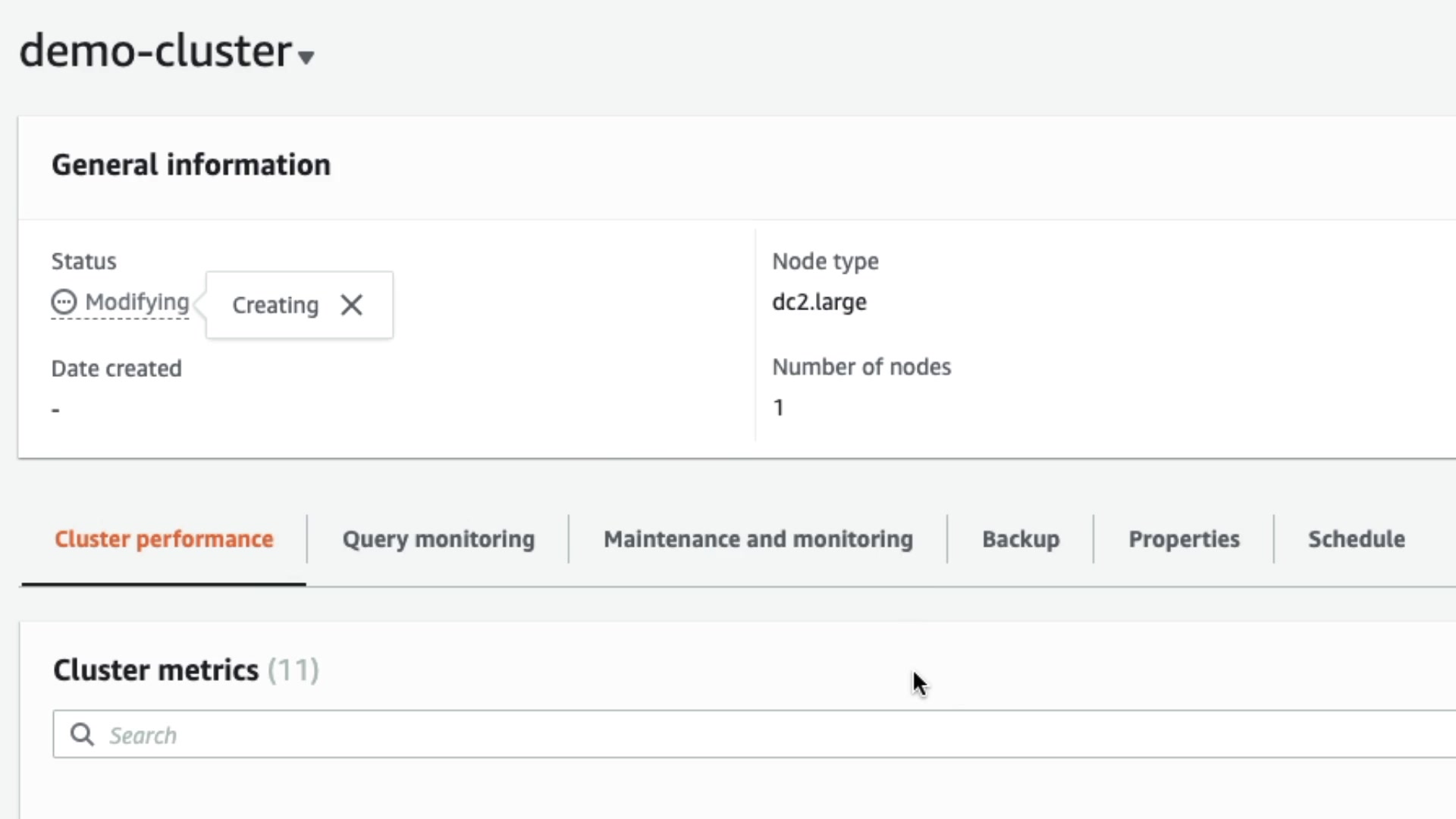Click the magnifying glass search icon

[x=82, y=735]
